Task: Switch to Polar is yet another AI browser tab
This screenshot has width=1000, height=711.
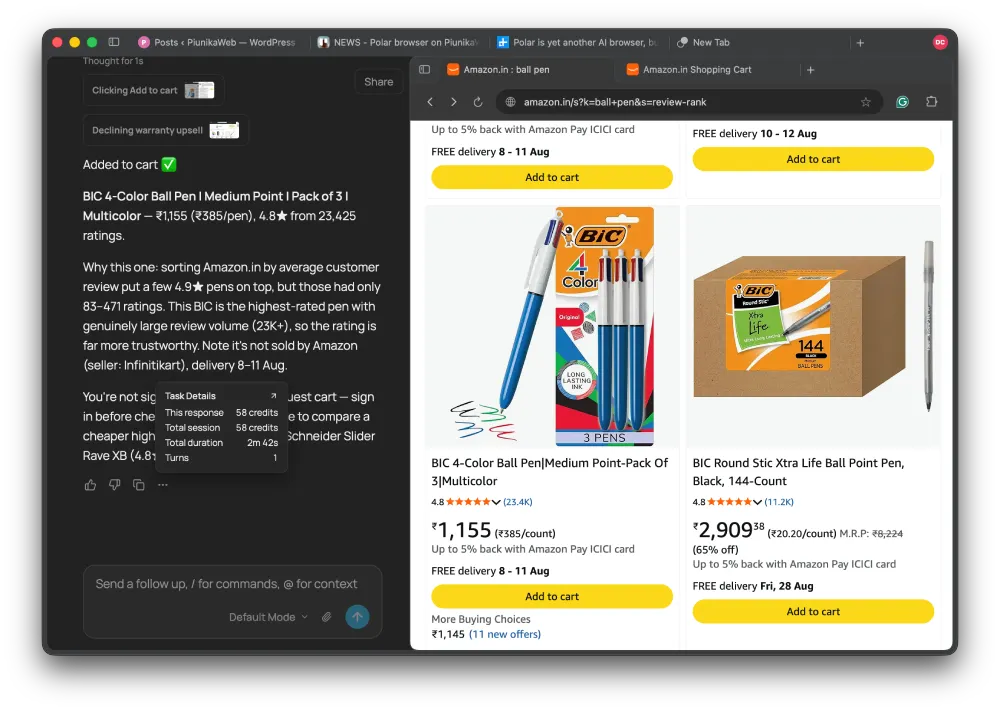Action: point(578,43)
